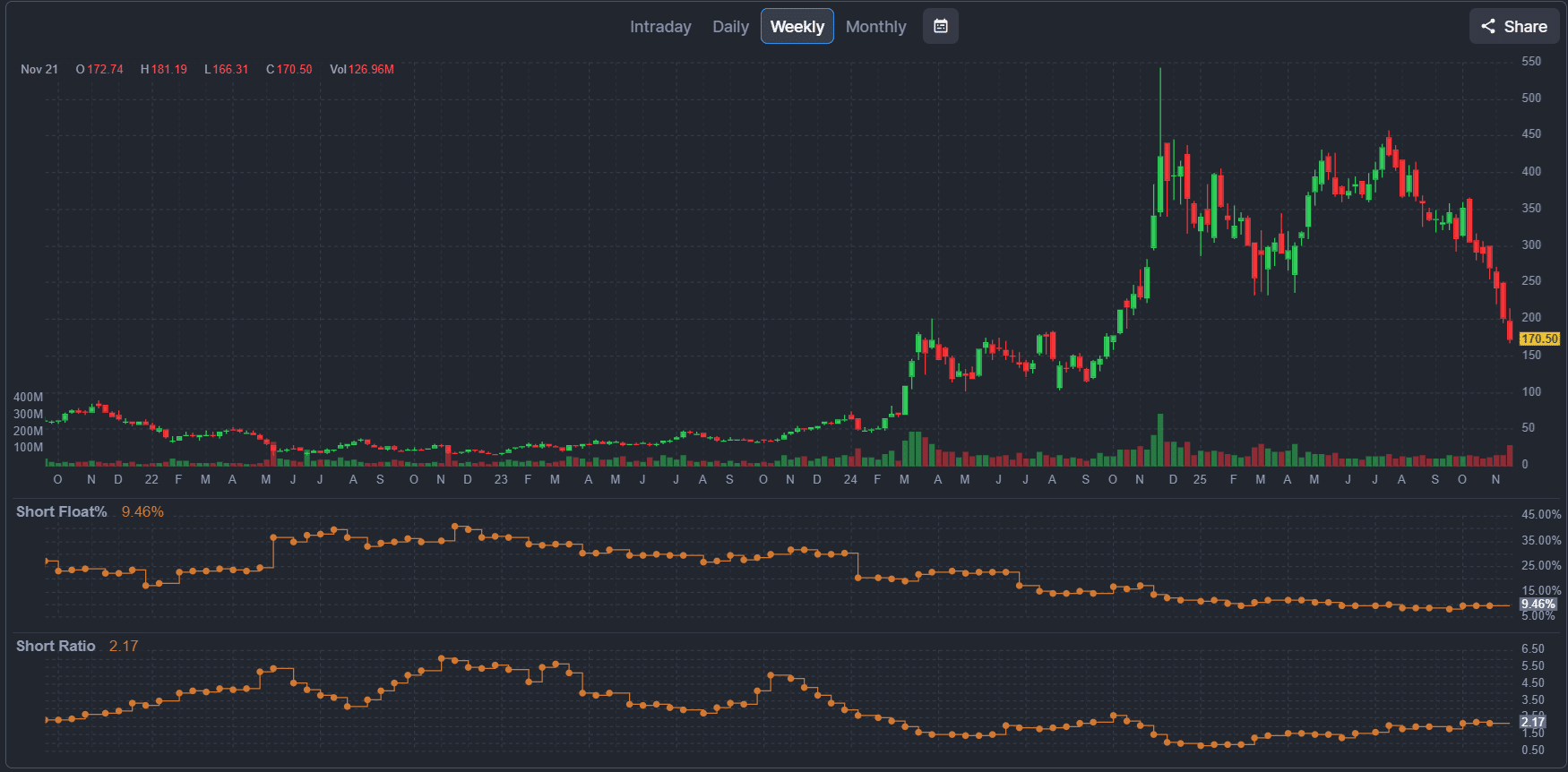
Task: Click the Nov 21 date in header
Action: (x=39, y=69)
